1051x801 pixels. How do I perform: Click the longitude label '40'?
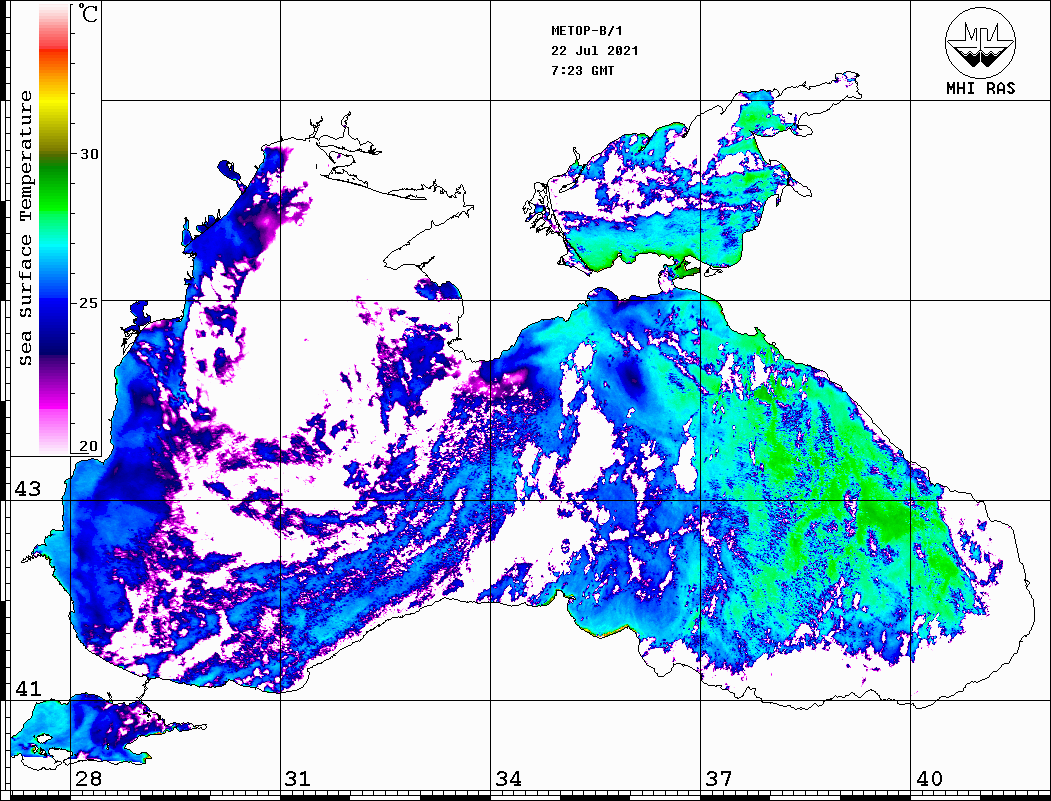[x=929, y=778]
